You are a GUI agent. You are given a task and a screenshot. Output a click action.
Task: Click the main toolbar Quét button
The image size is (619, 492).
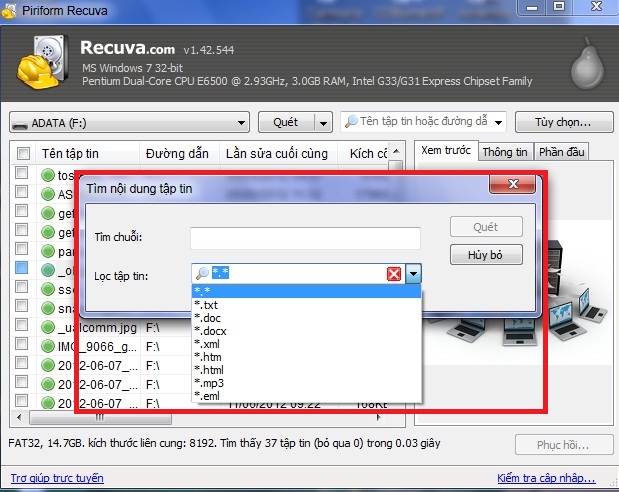click(286, 122)
